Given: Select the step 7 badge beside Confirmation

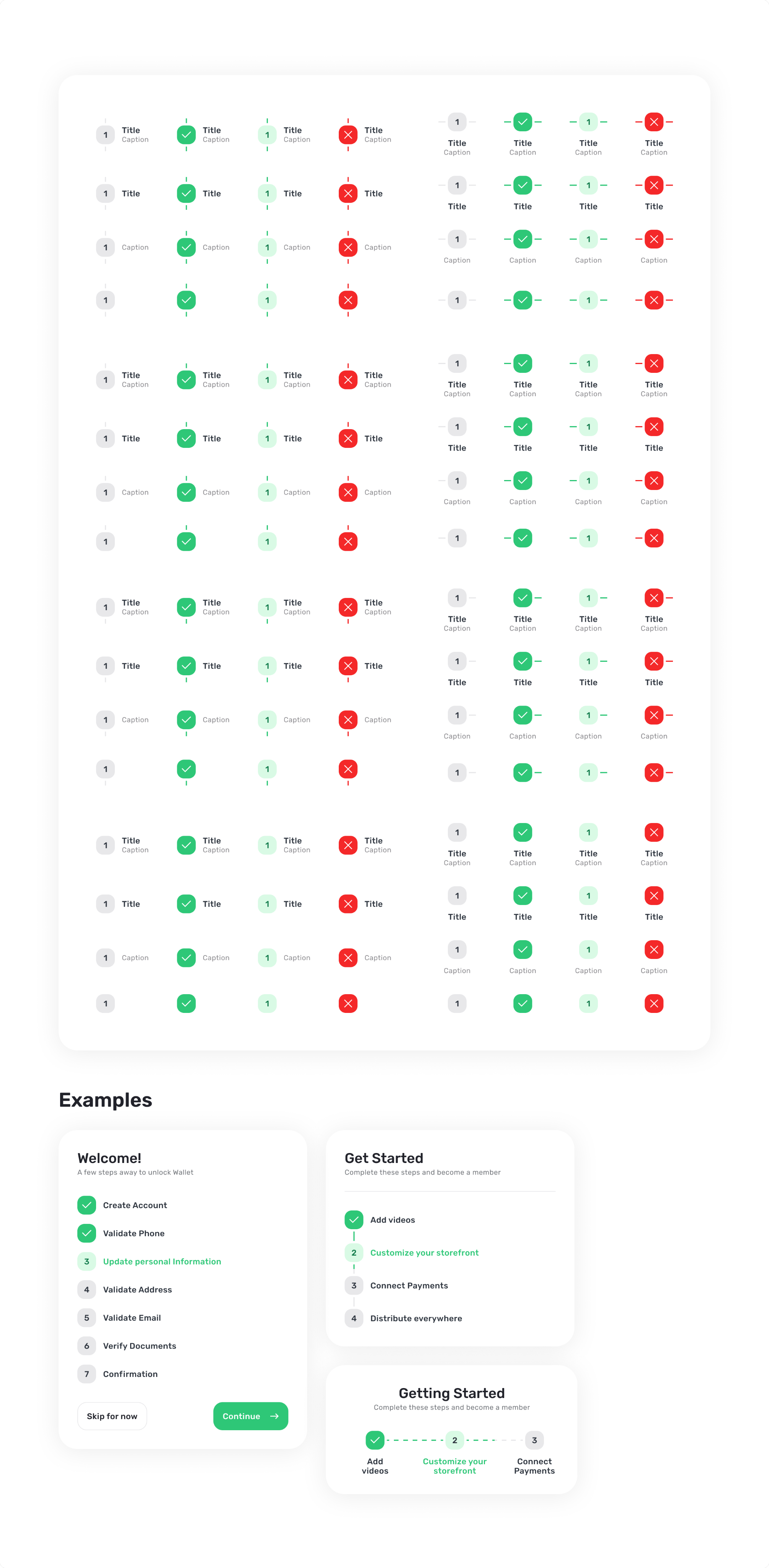Looking at the screenshot, I should click(87, 1374).
